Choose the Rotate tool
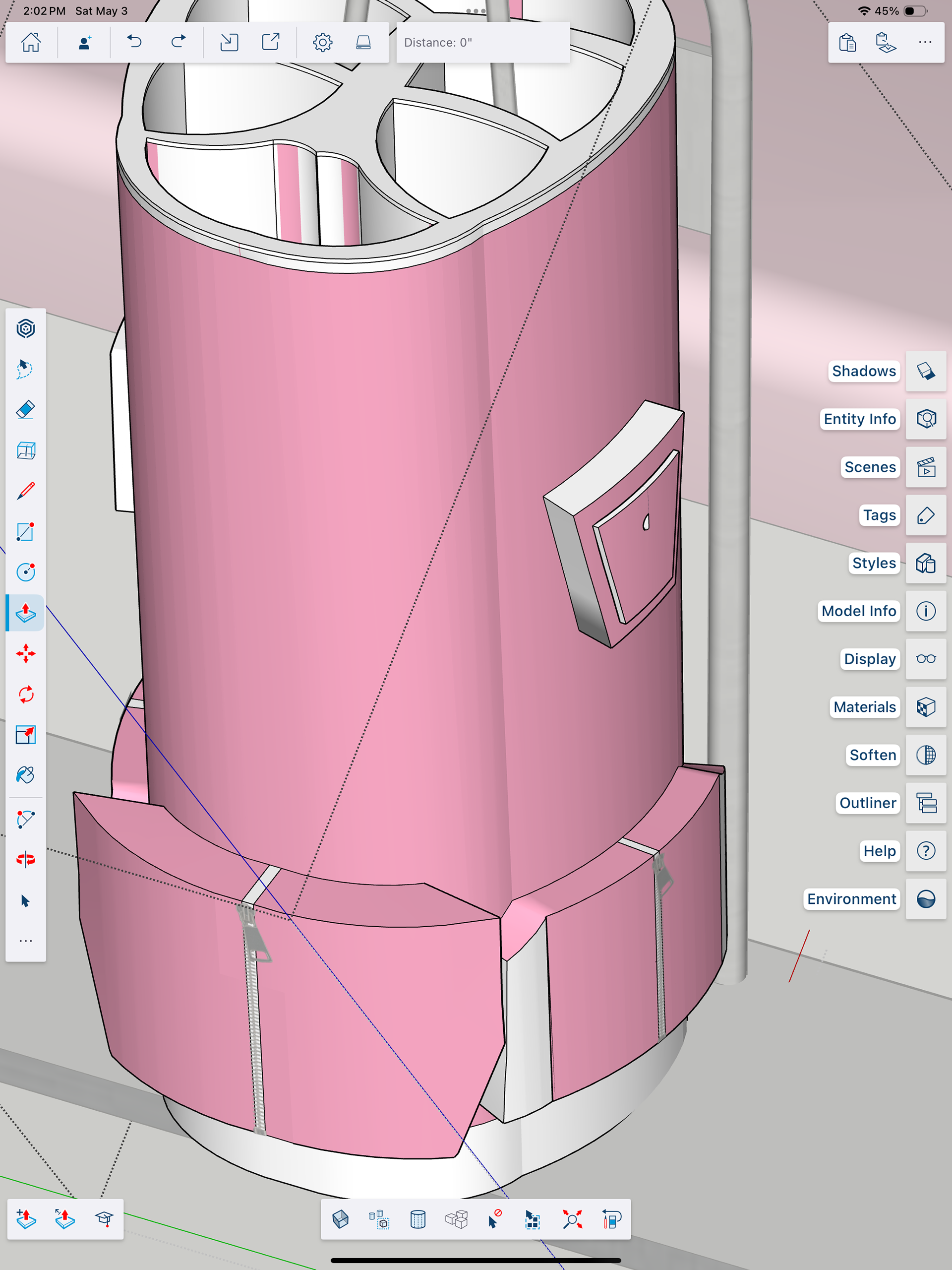952x1270 pixels. coord(25,694)
